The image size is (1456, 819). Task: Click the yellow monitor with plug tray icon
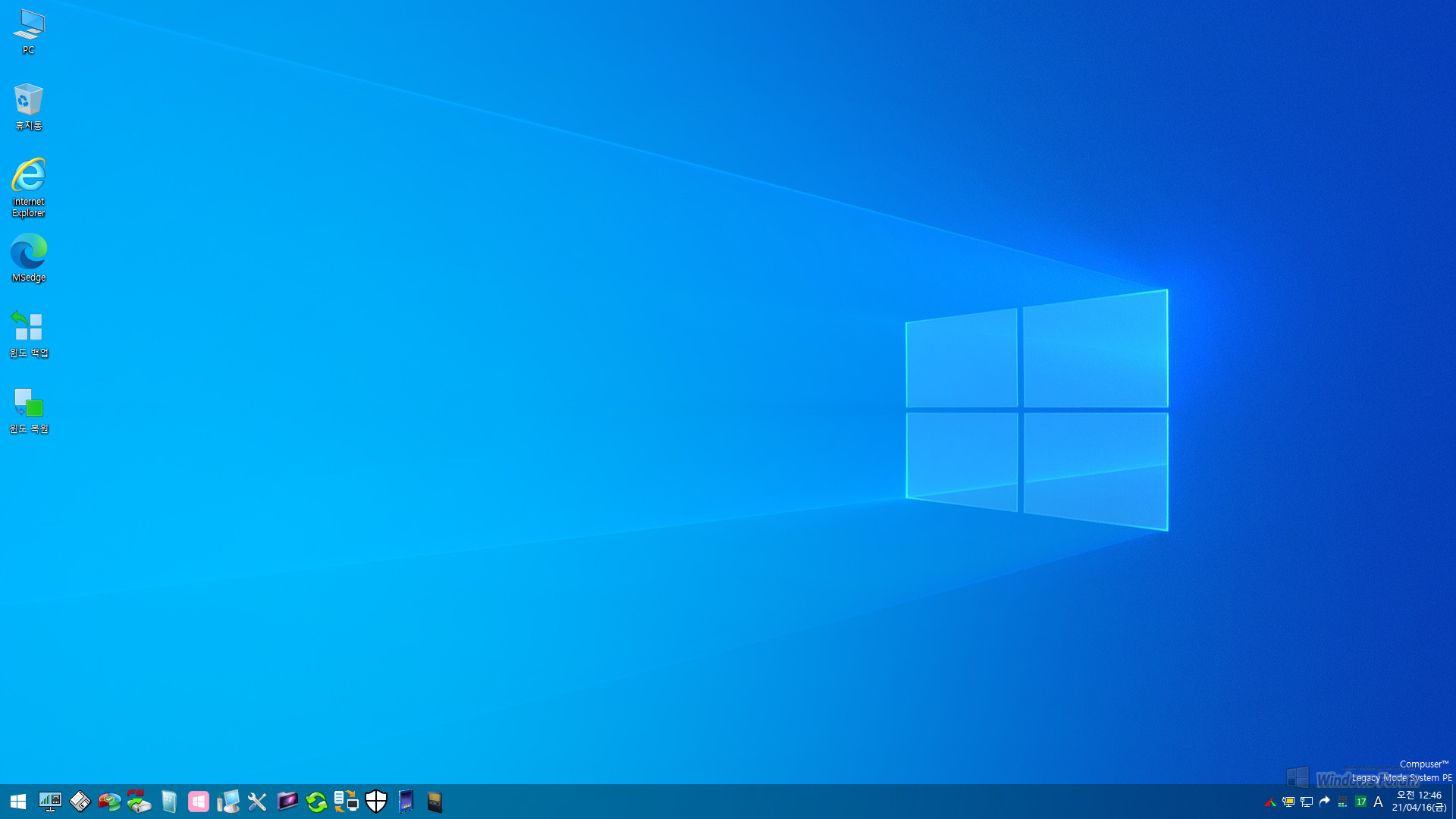(1288, 802)
